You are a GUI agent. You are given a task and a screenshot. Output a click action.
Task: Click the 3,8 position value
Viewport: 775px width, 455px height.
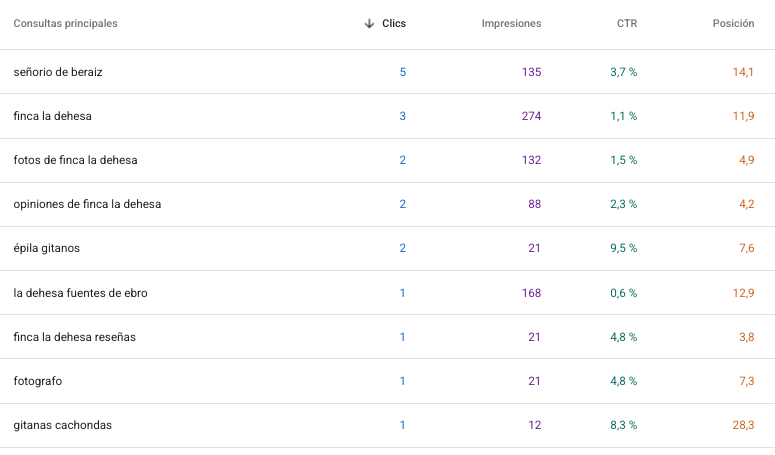(746, 337)
